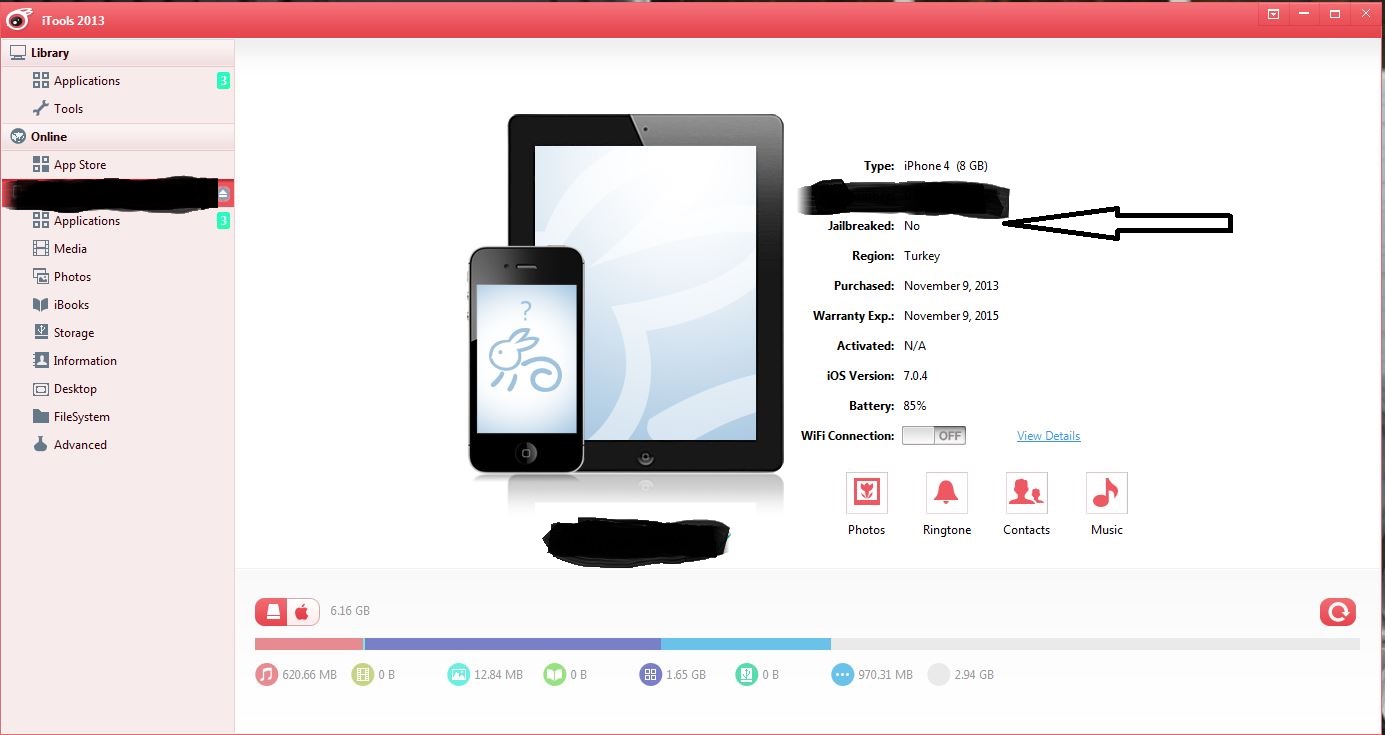Select the redacted device row in the sidebar
Viewport: 1385px width, 735px height.
pyautogui.click(x=117, y=193)
